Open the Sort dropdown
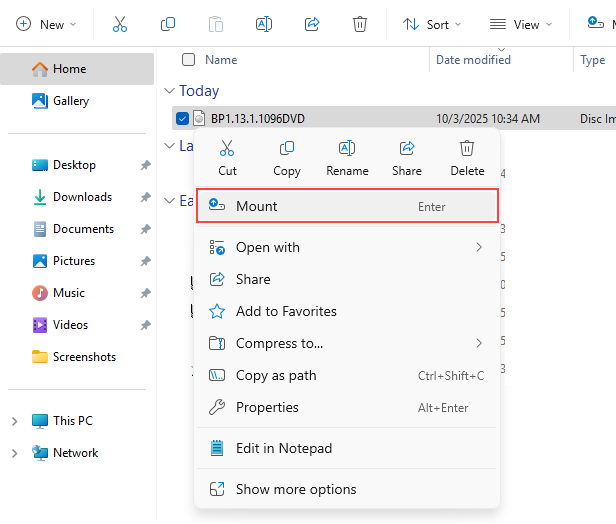The height and width of the screenshot is (524, 616). pyautogui.click(x=432, y=24)
